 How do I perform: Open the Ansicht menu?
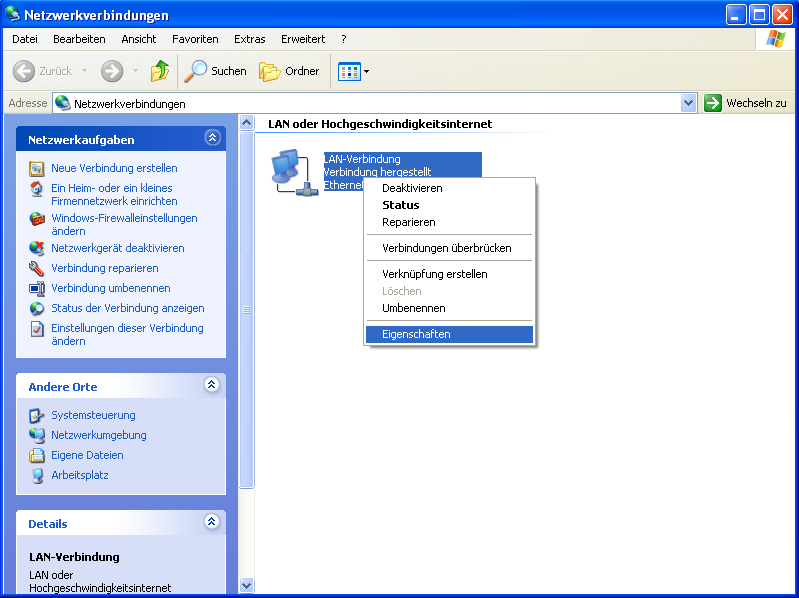139,39
